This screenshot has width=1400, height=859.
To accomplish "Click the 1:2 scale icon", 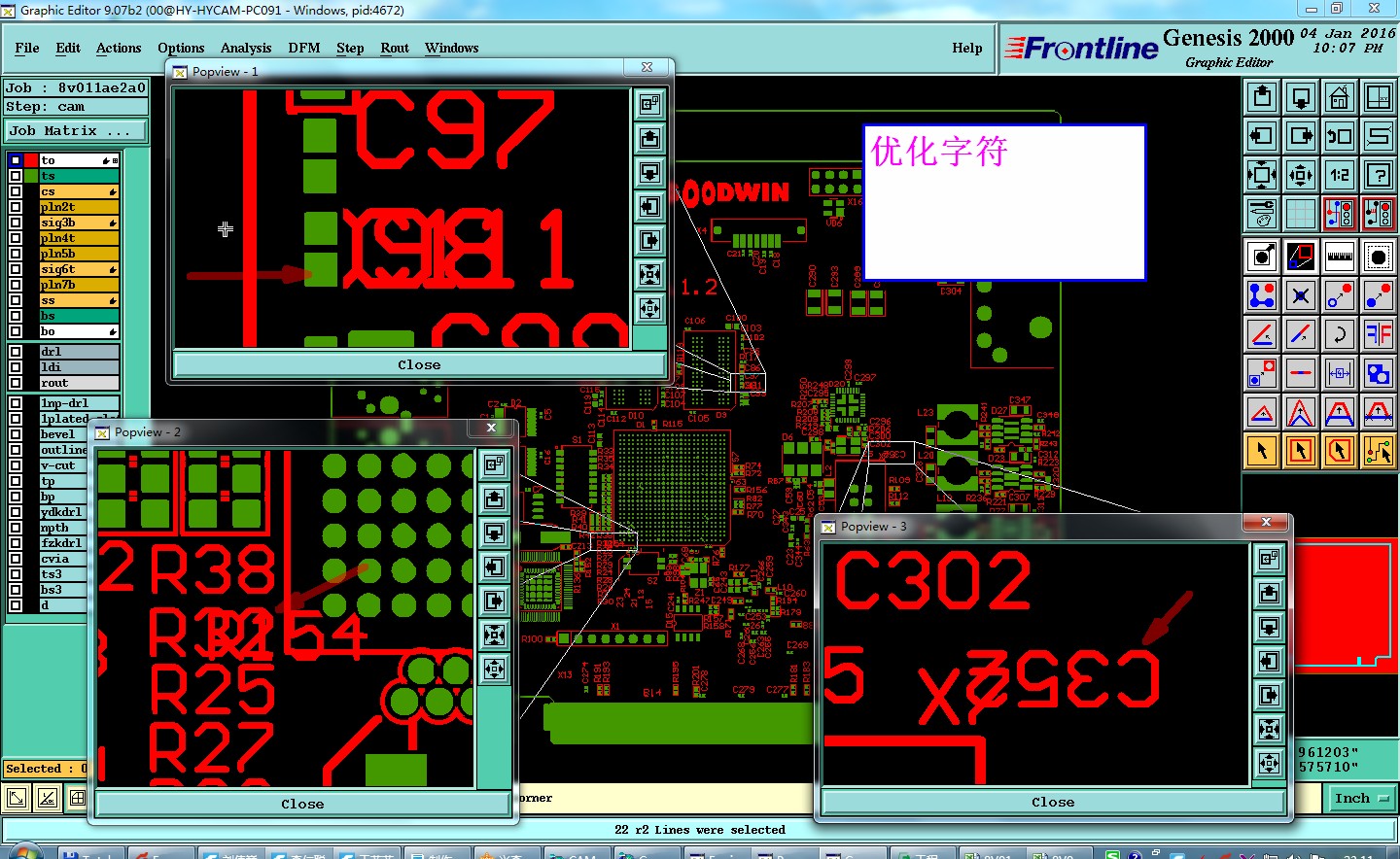I will [1340, 175].
